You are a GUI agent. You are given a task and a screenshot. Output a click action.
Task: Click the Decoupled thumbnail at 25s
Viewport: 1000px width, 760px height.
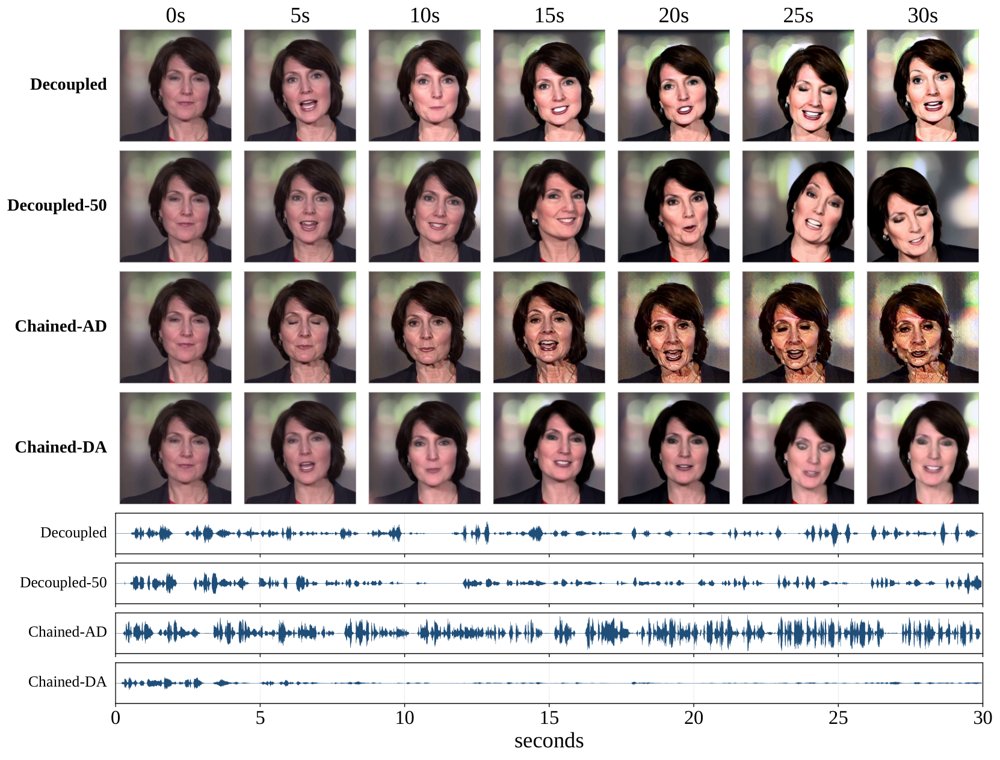798,85
